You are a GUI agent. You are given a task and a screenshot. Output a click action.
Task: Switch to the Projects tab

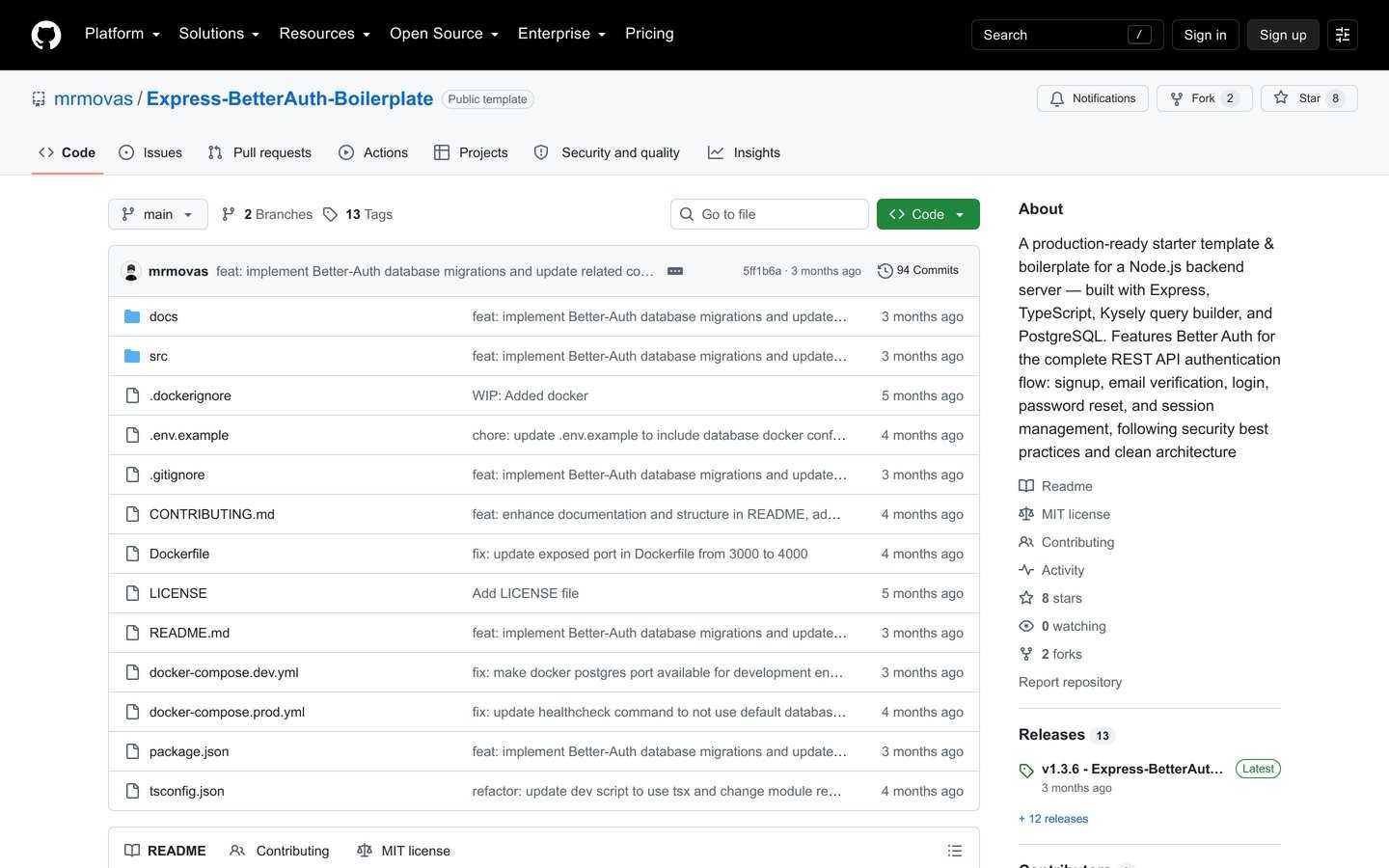471,152
